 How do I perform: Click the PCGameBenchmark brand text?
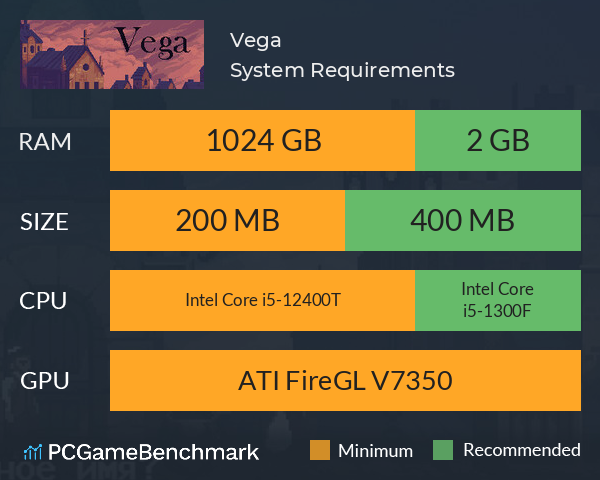[153, 452]
